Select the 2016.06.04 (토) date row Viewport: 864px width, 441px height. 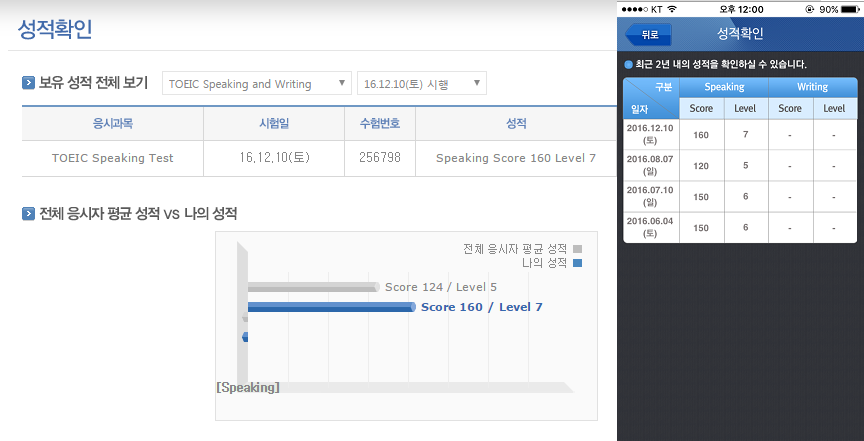[740, 228]
